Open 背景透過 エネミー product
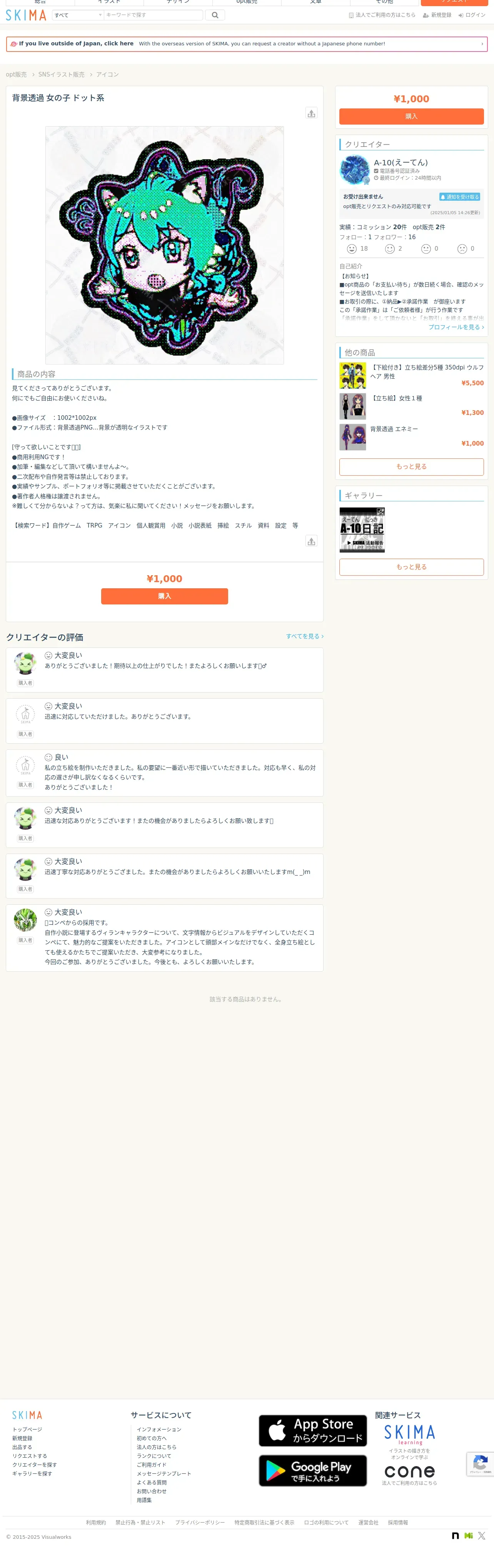 point(412,438)
